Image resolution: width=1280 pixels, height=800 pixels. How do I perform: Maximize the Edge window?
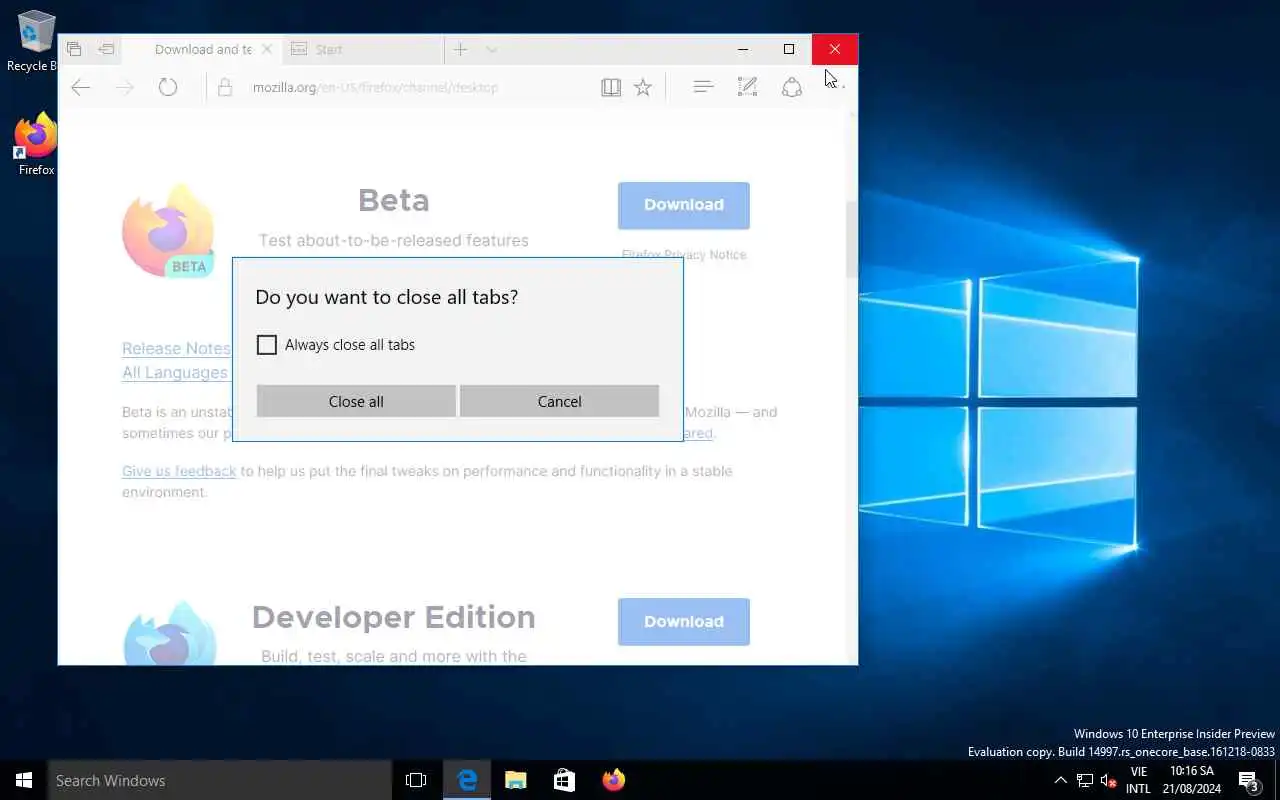789,49
